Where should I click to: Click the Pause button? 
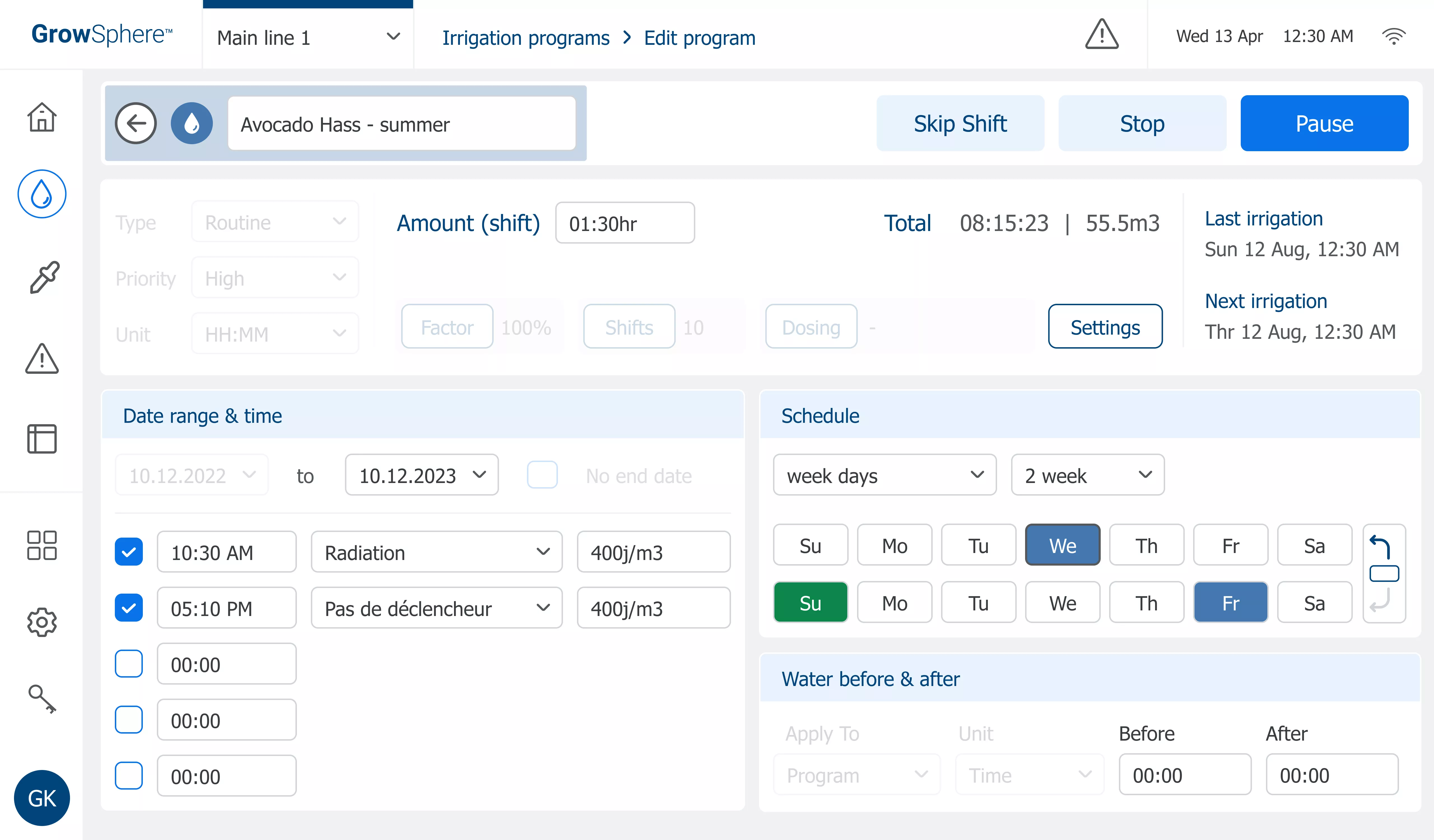[1324, 123]
